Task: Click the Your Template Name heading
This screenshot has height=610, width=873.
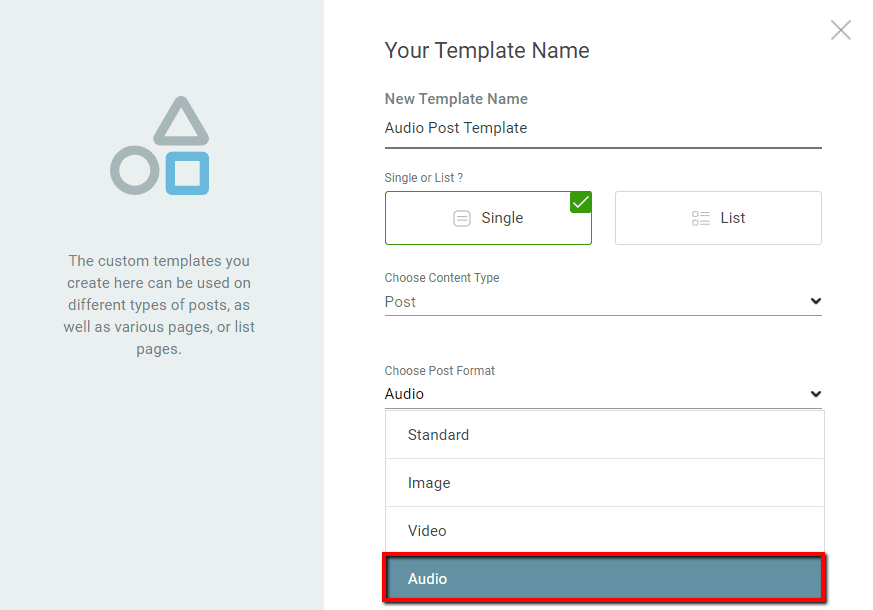Action: [487, 51]
